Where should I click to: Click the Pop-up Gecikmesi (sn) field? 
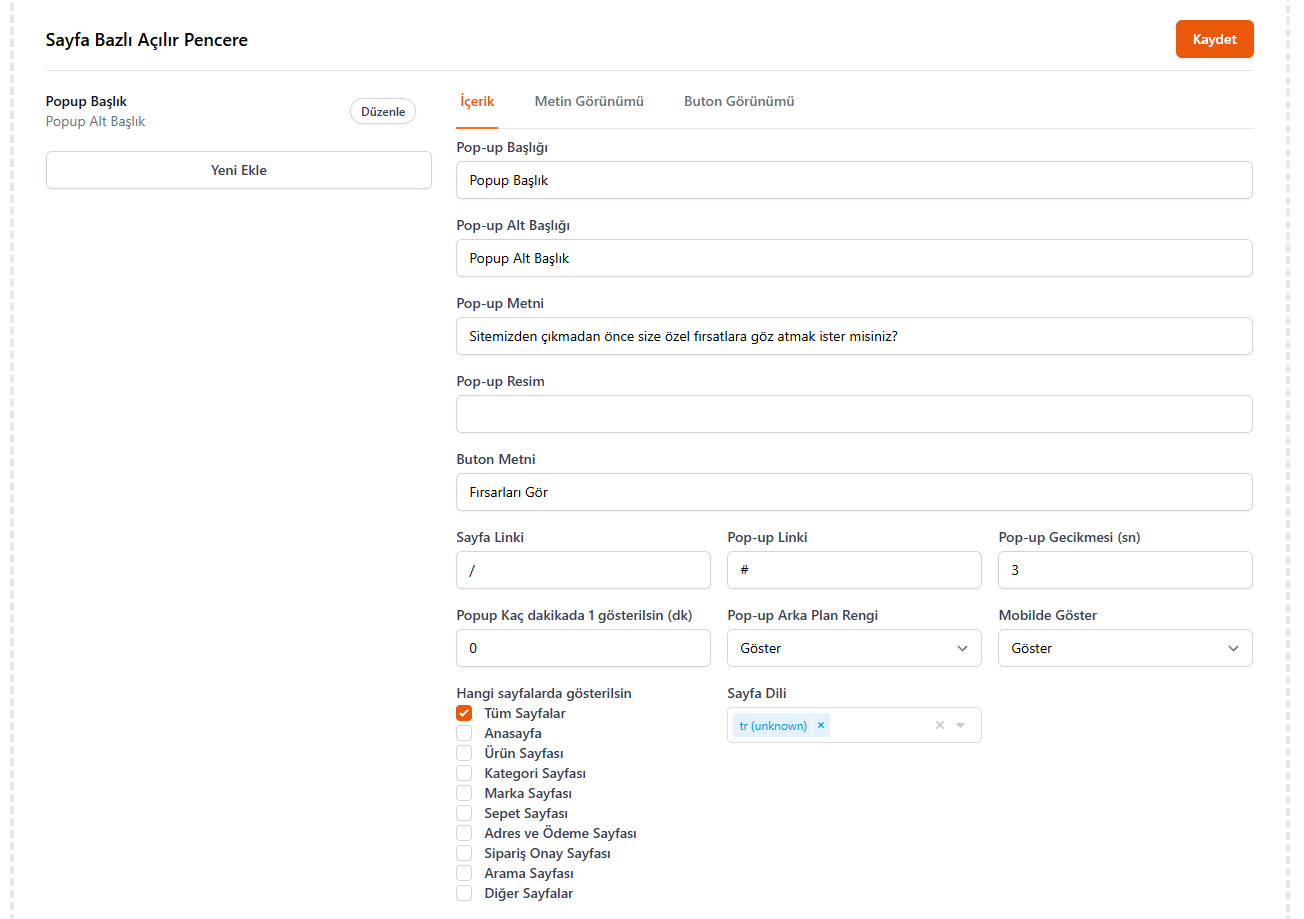[x=1124, y=570]
